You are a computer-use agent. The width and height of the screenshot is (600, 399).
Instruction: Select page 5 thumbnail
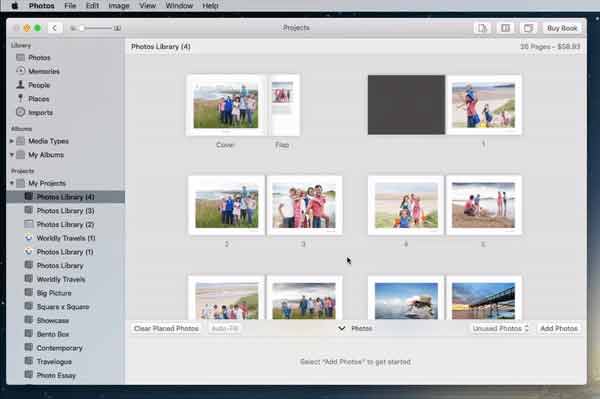click(484, 205)
